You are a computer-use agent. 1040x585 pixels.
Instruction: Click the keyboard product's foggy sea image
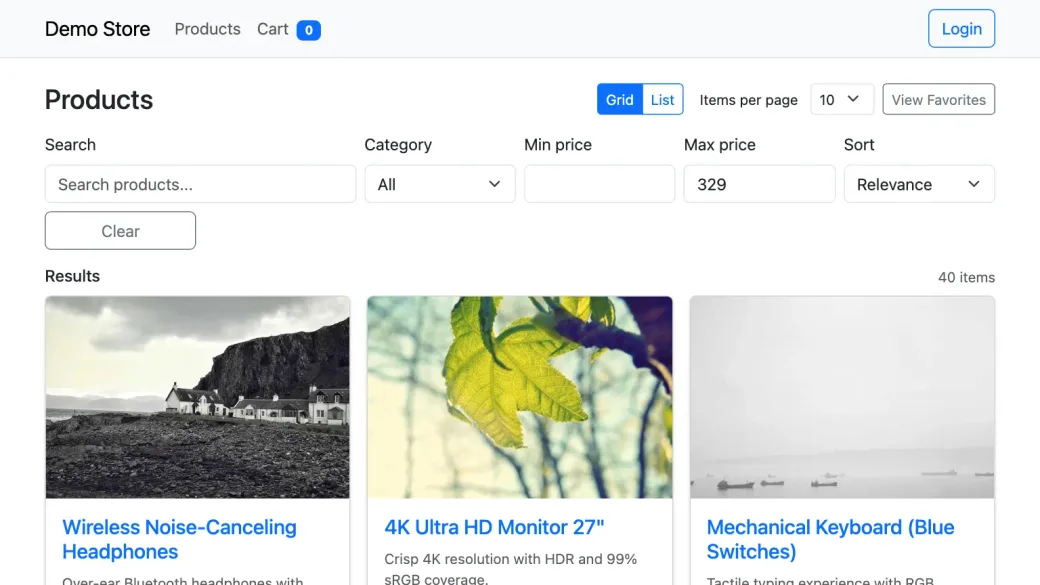click(842, 397)
